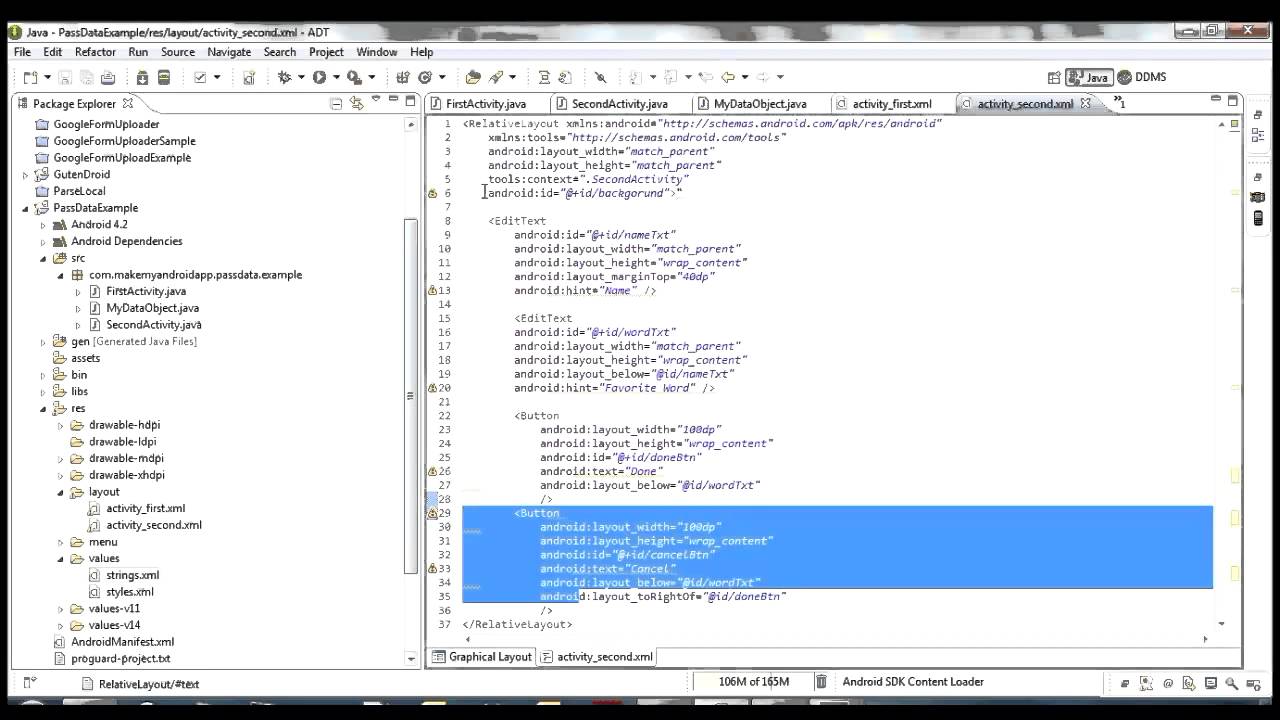This screenshot has width=1280, height=720.
Task: Collapse all in Package Explorer
Action: point(337,103)
